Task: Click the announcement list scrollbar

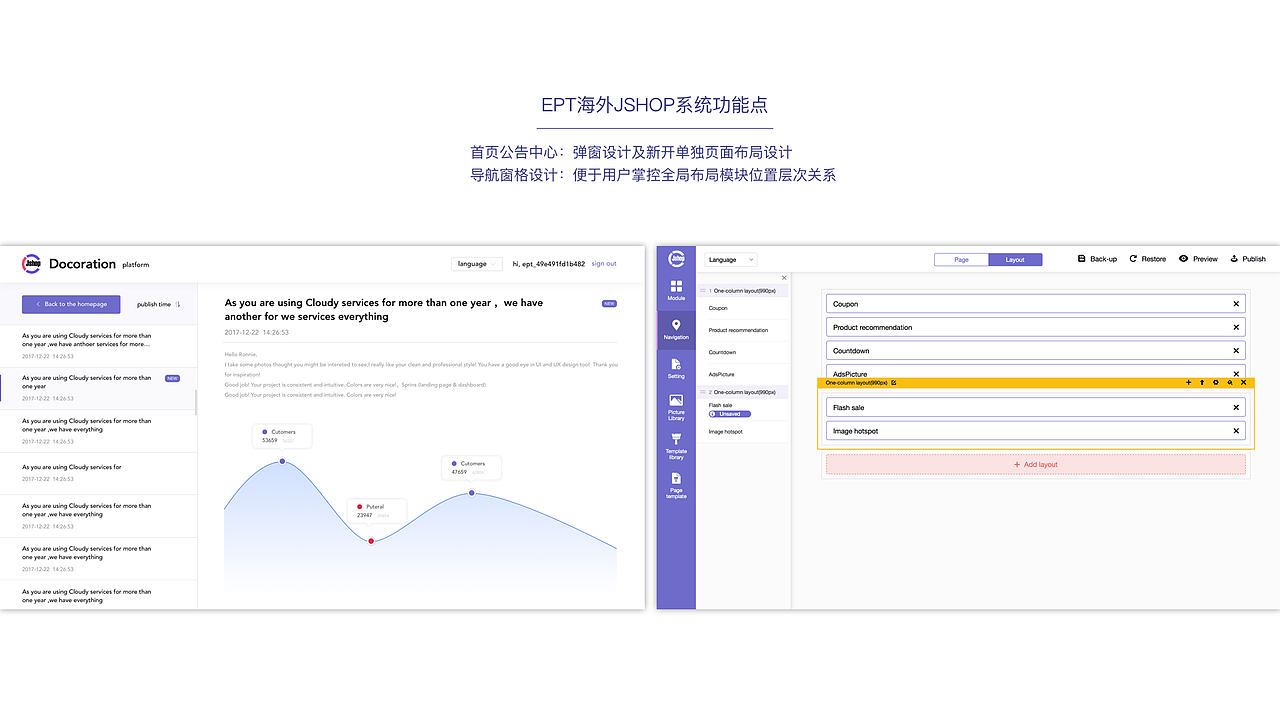Action: (196, 402)
